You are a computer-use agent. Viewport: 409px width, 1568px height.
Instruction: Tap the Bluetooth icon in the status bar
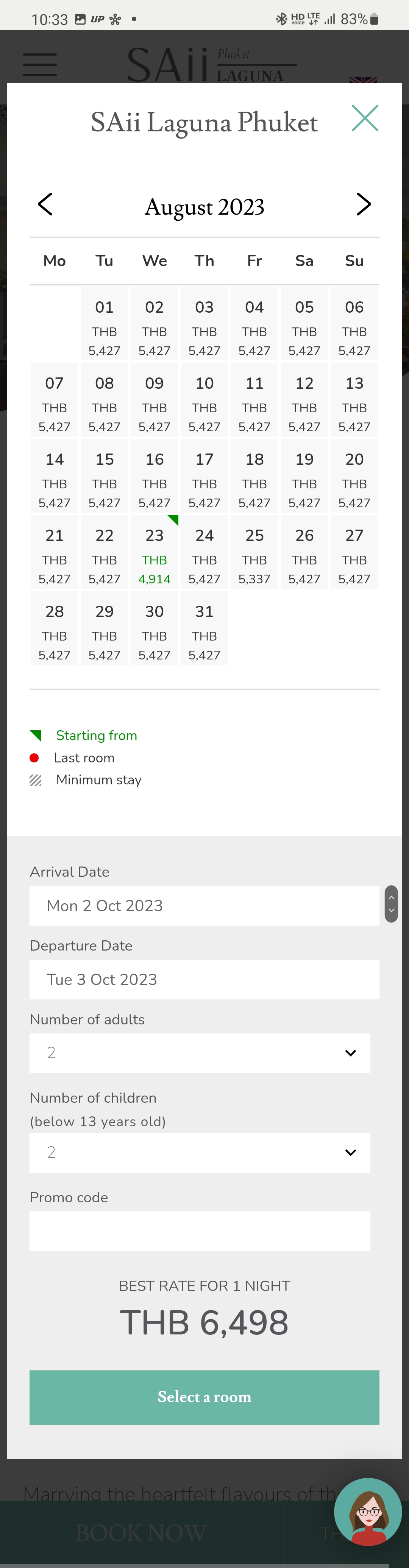pos(281,19)
